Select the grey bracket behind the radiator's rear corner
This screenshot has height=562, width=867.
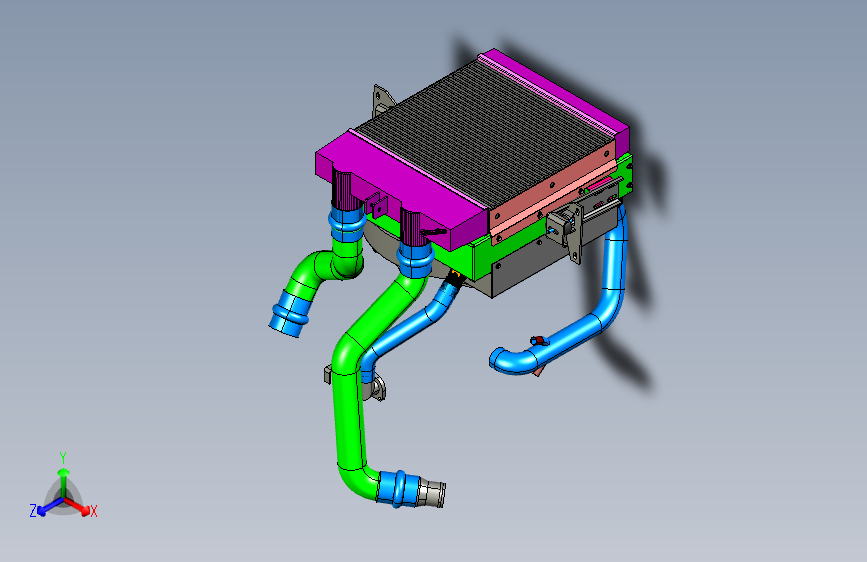click(x=383, y=101)
